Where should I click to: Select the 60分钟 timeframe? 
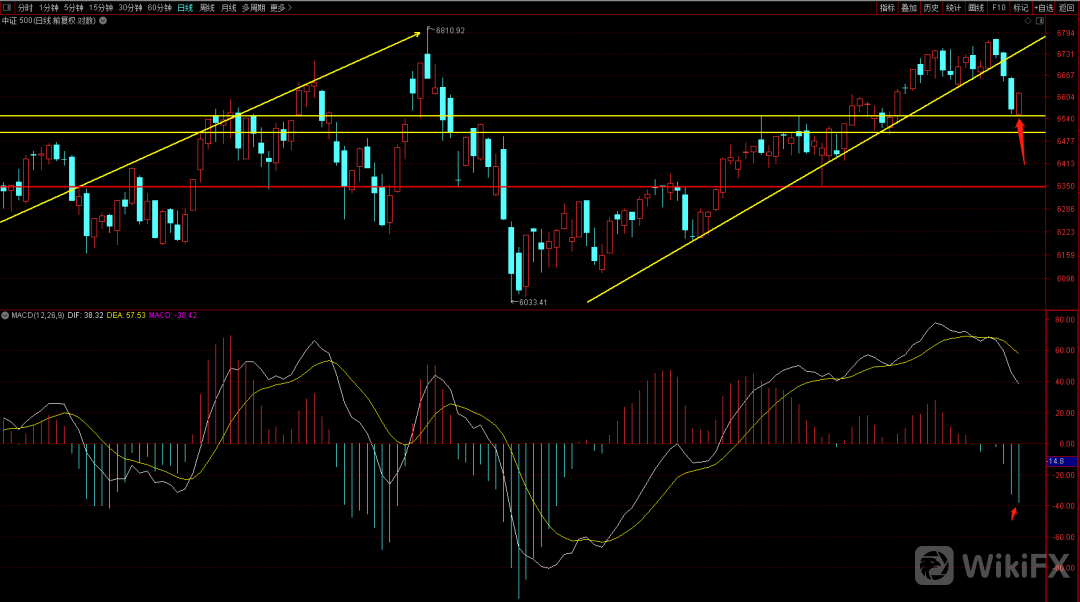(159, 7)
